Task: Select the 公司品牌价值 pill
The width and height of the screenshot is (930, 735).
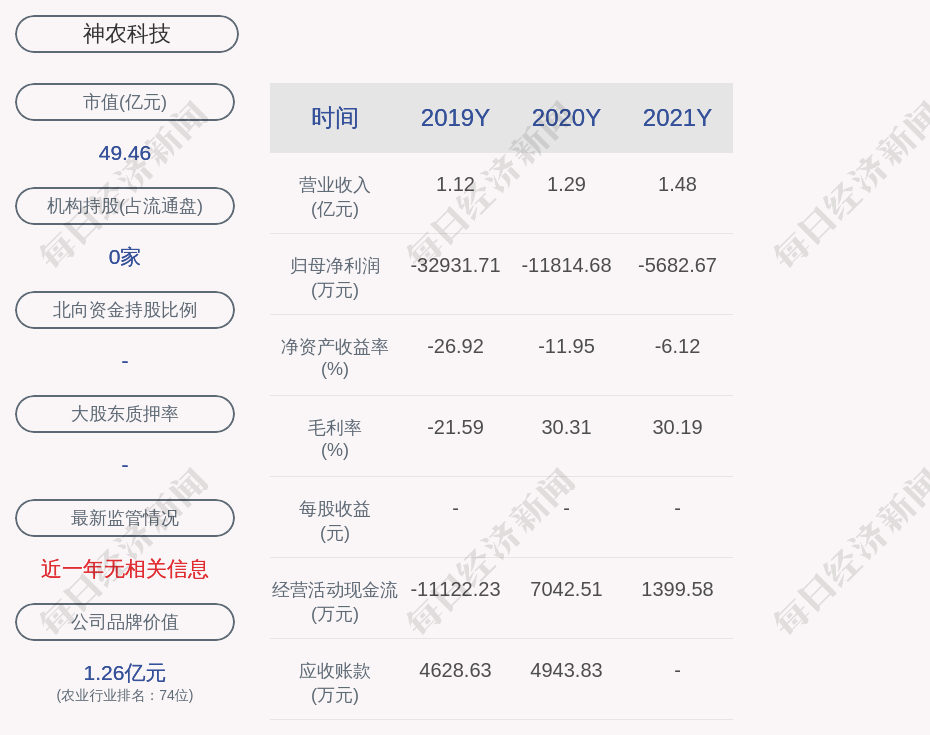Action: click(125, 622)
